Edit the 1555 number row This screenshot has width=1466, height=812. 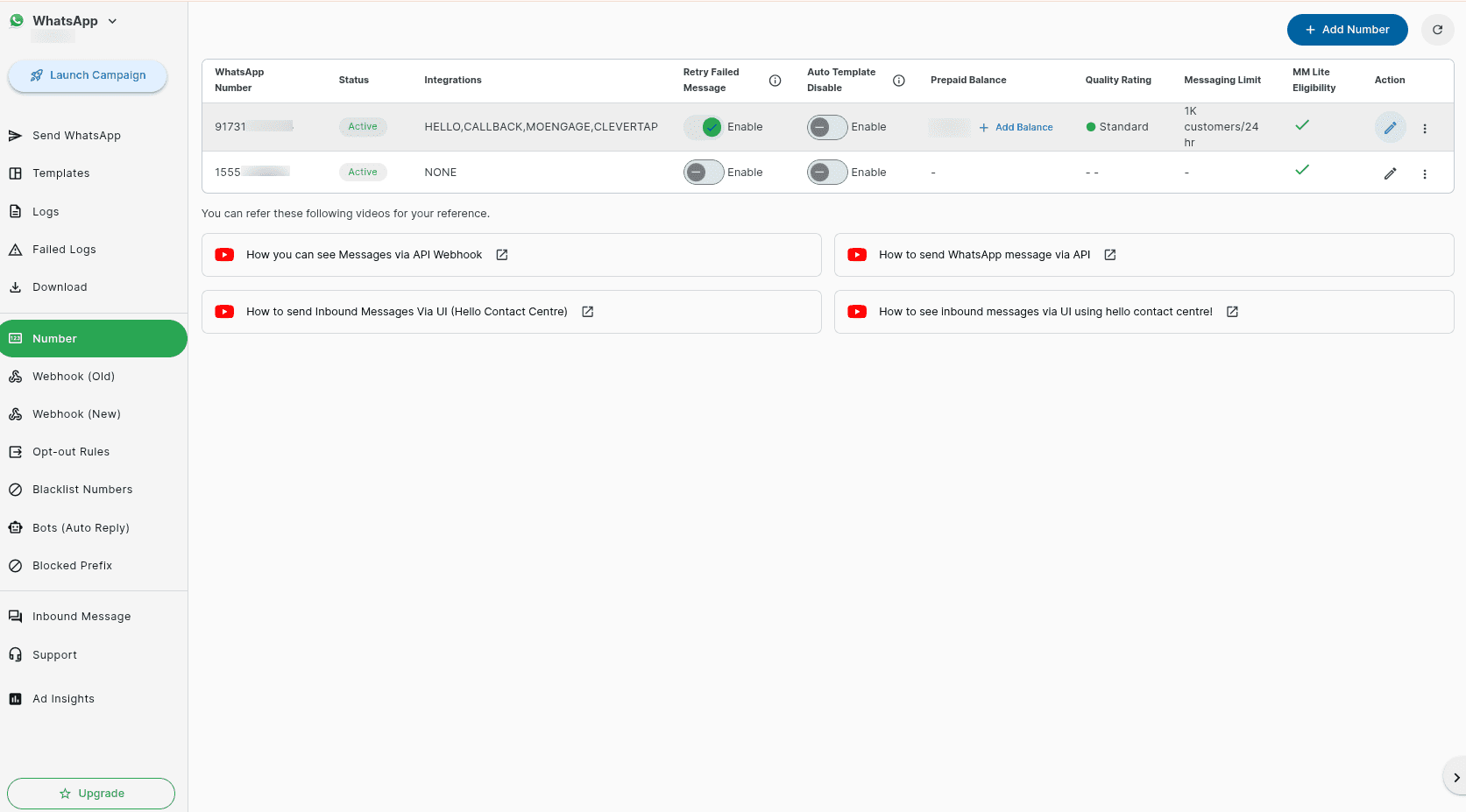1390,173
